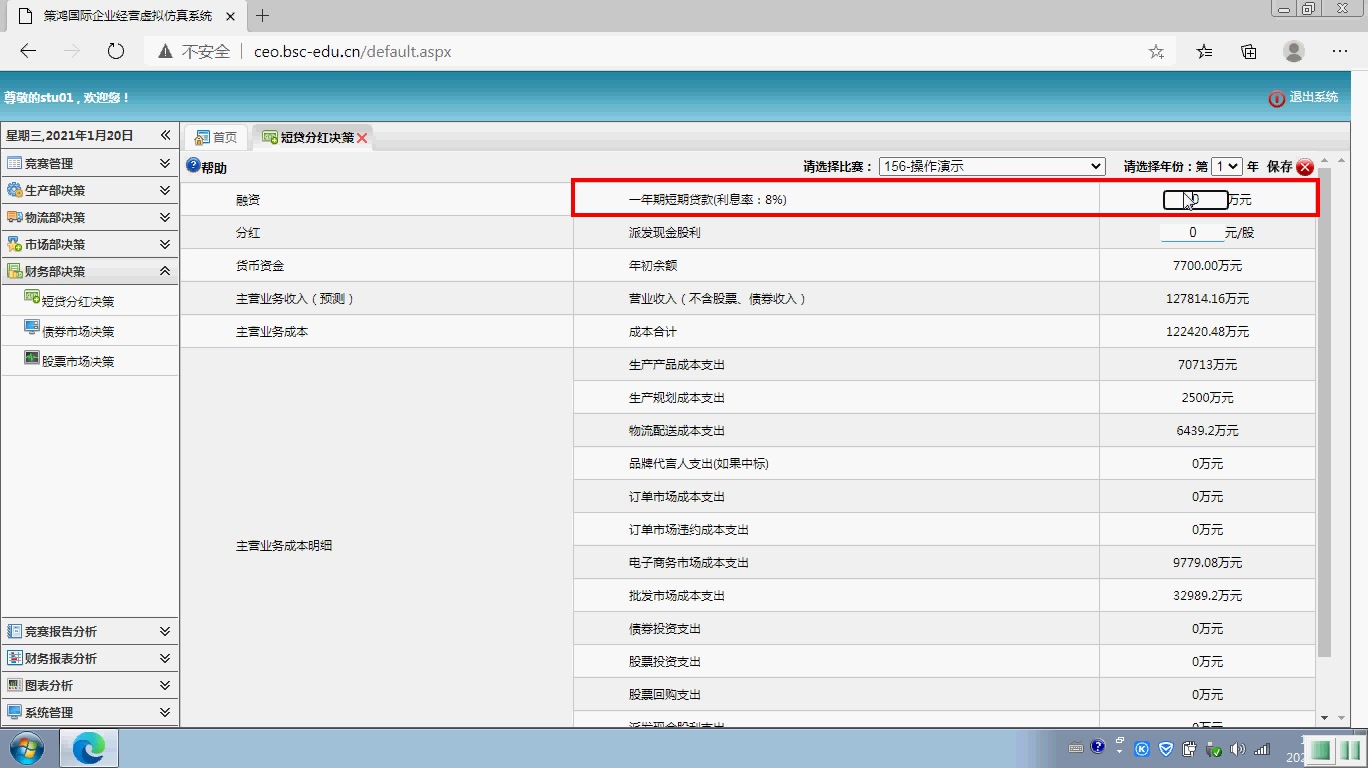Expand the 图表分析 section chevron

coord(165,685)
